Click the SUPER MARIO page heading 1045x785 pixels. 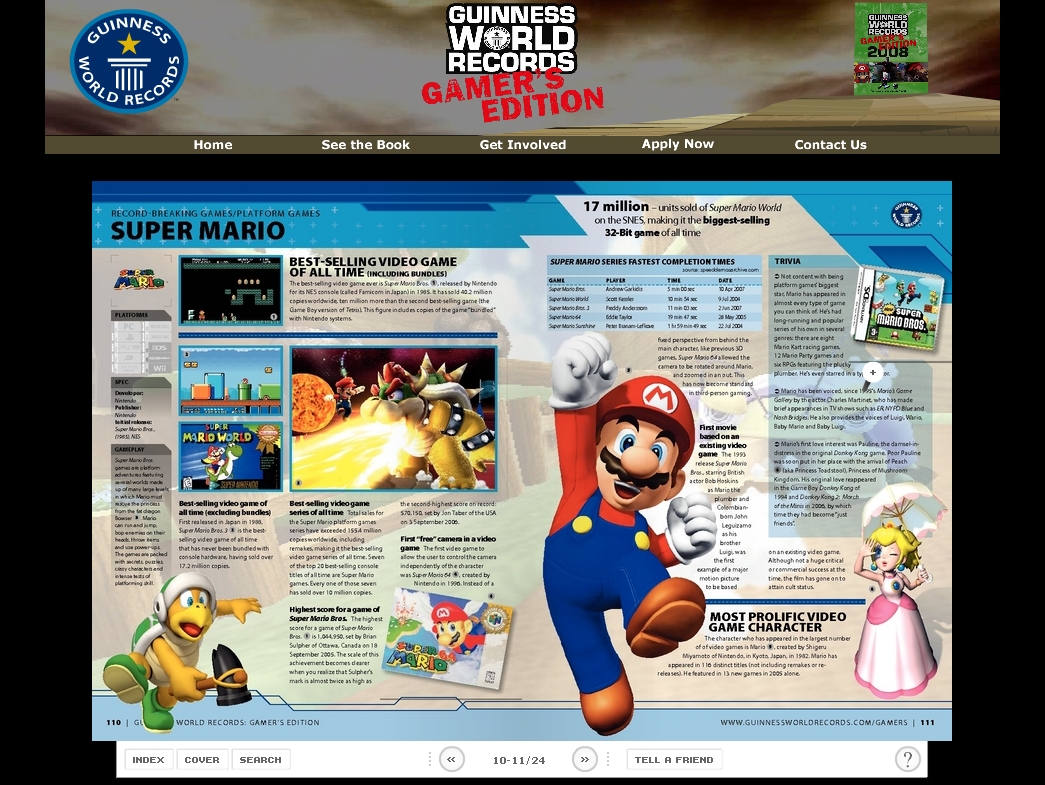[x=198, y=231]
